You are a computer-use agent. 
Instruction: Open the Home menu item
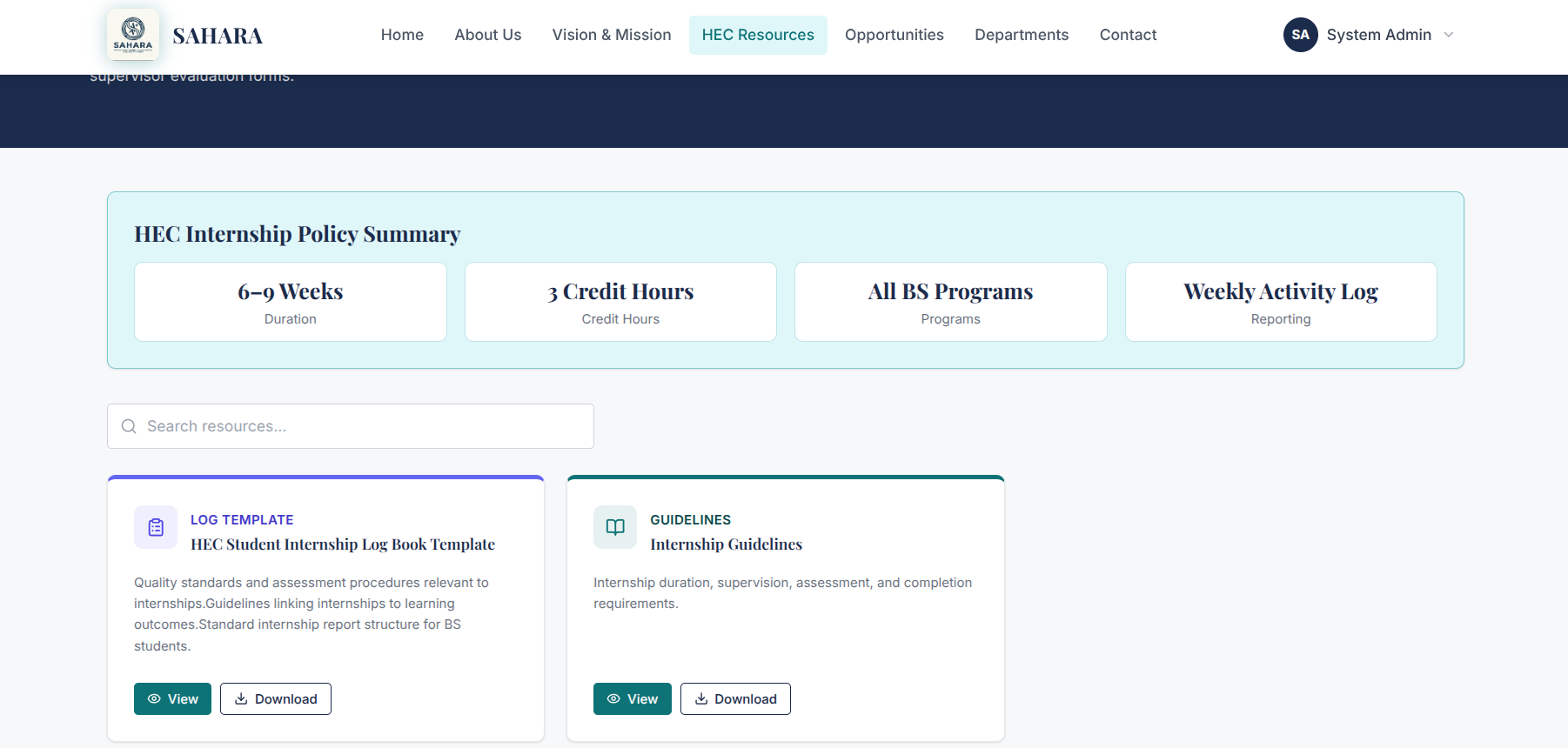[x=402, y=35]
